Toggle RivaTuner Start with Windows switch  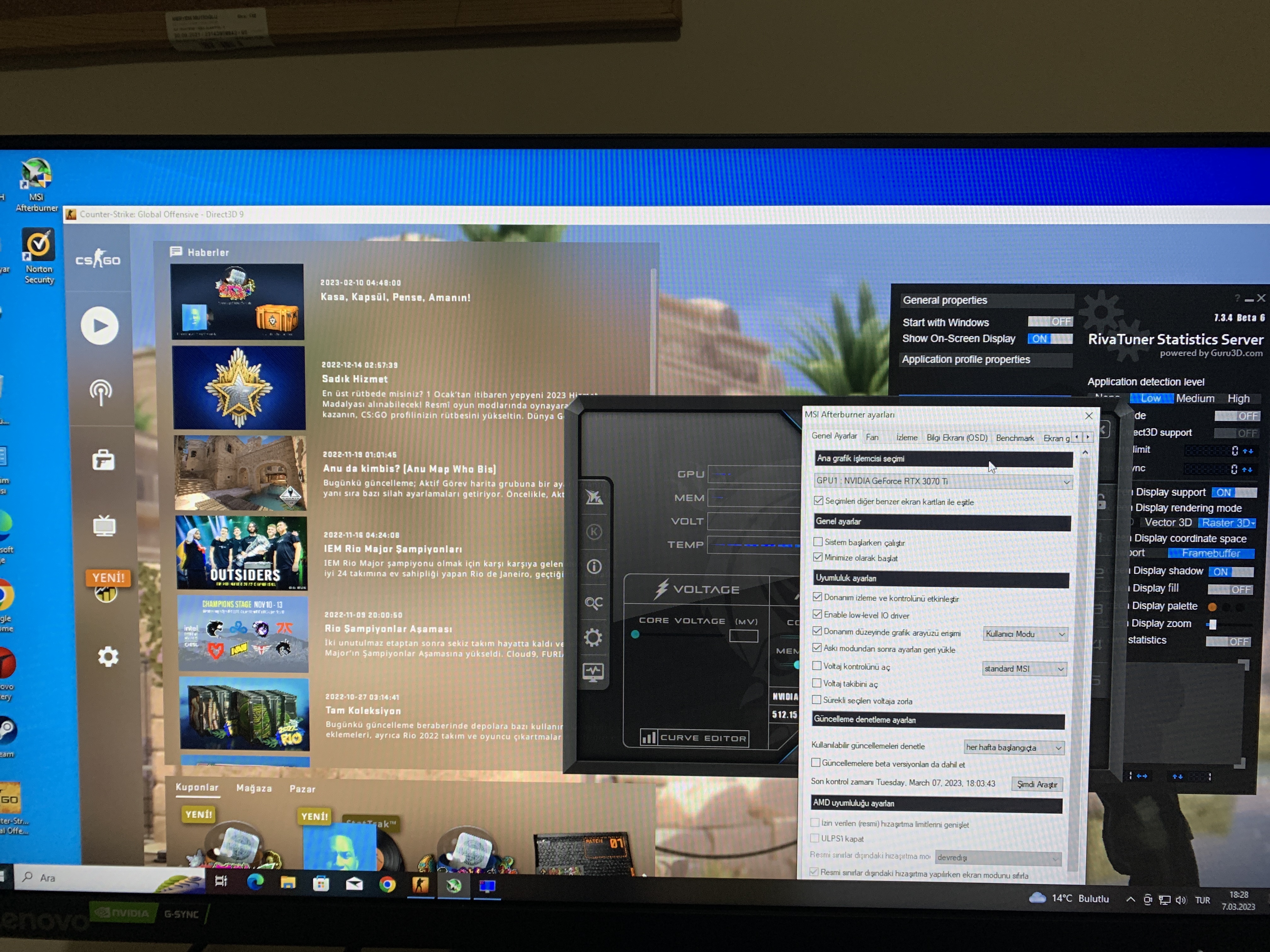point(1050,321)
